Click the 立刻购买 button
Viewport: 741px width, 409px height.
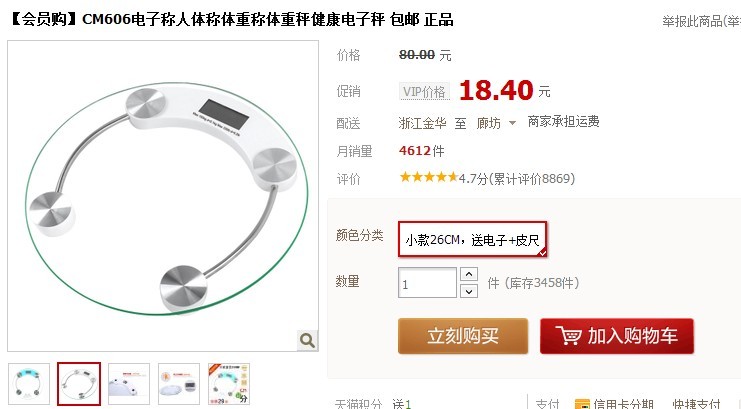tap(463, 336)
